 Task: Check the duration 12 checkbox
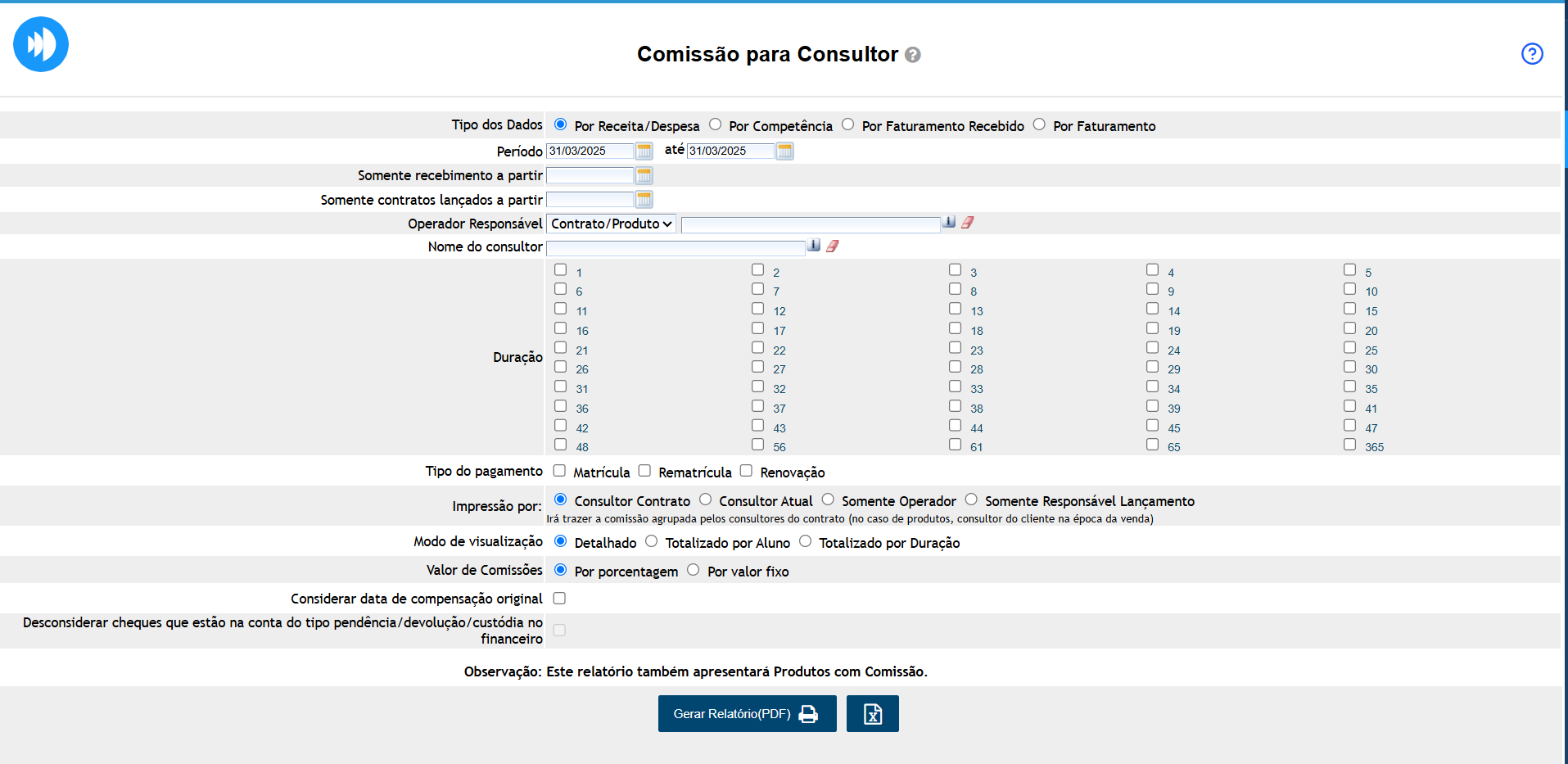(757, 309)
